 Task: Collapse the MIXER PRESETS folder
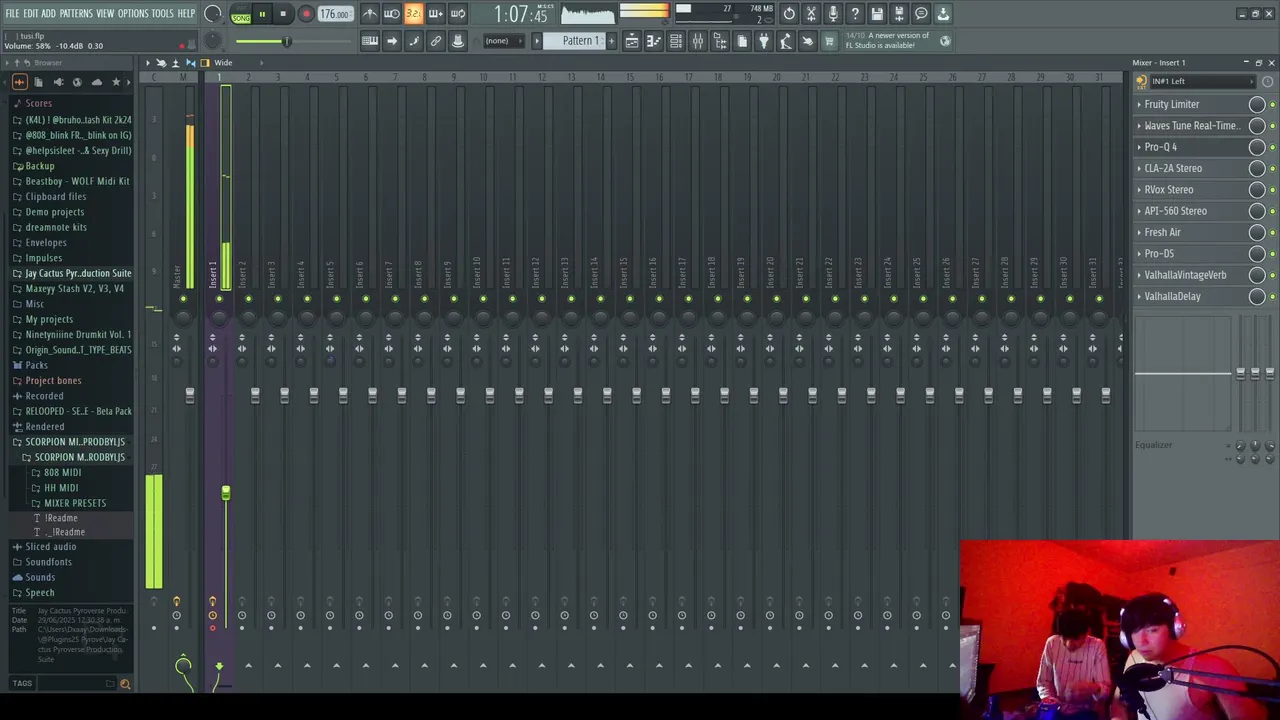pos(75,503)
